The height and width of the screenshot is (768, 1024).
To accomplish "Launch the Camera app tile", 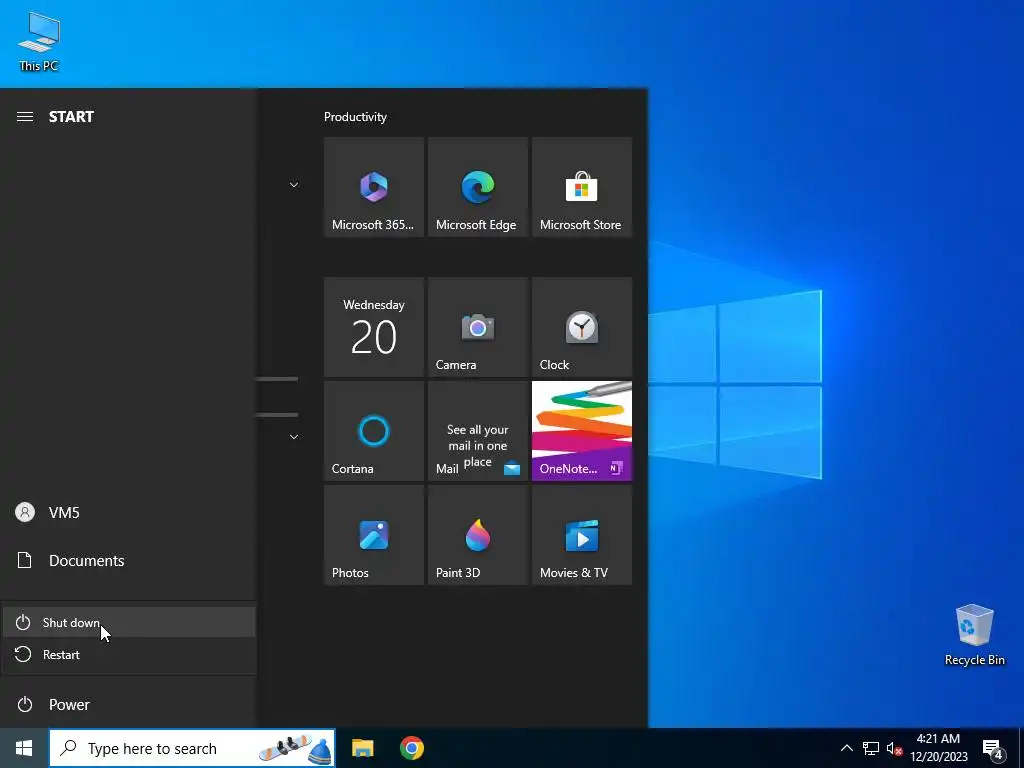I will point(478,327).
